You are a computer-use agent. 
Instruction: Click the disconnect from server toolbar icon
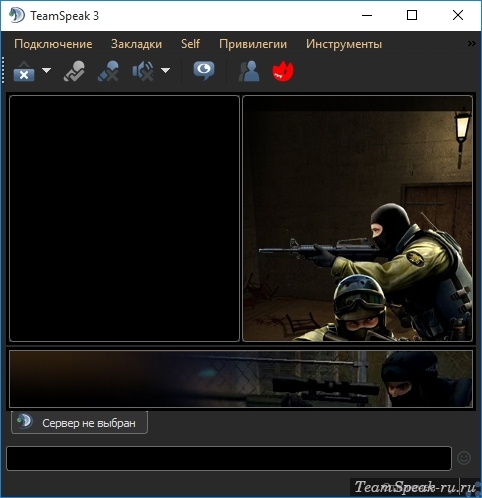[24, 71]
